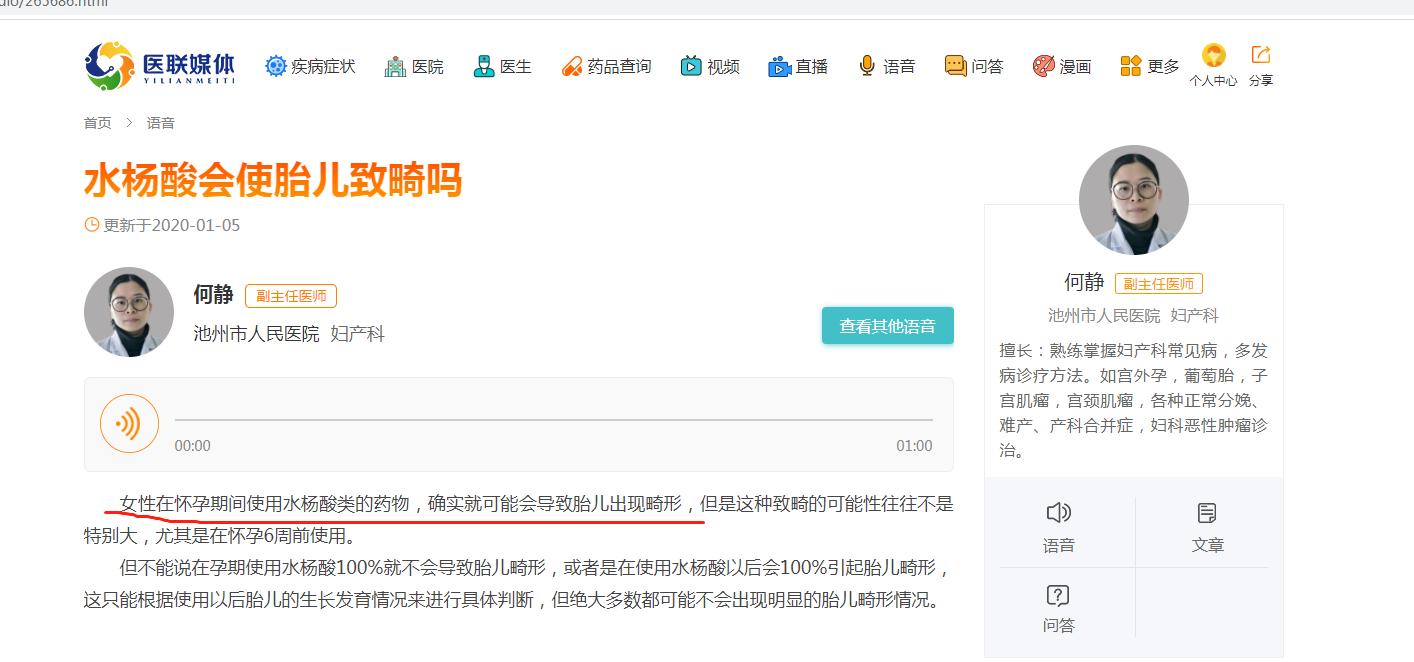Screen dimensions: 1414x662
Task: Open the 疾病症状 (disease symptoms) section
Action: click(310, 65)
